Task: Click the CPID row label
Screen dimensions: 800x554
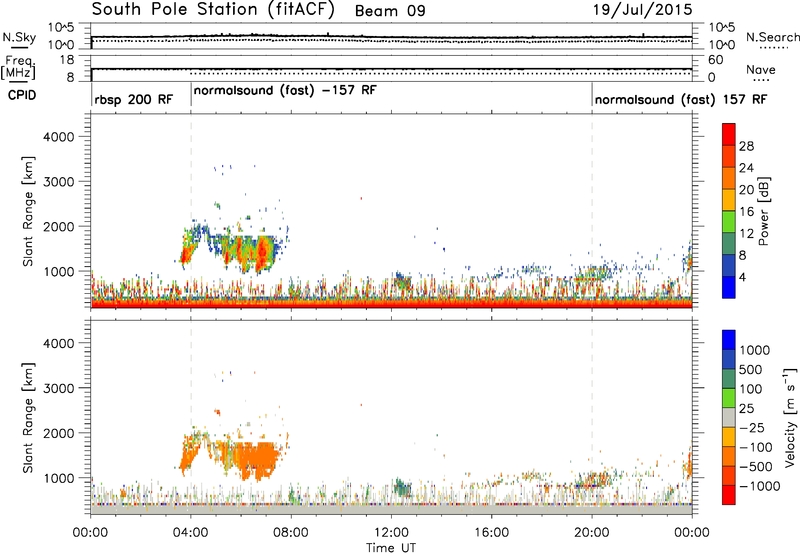Action: click(x=22, y=95)
